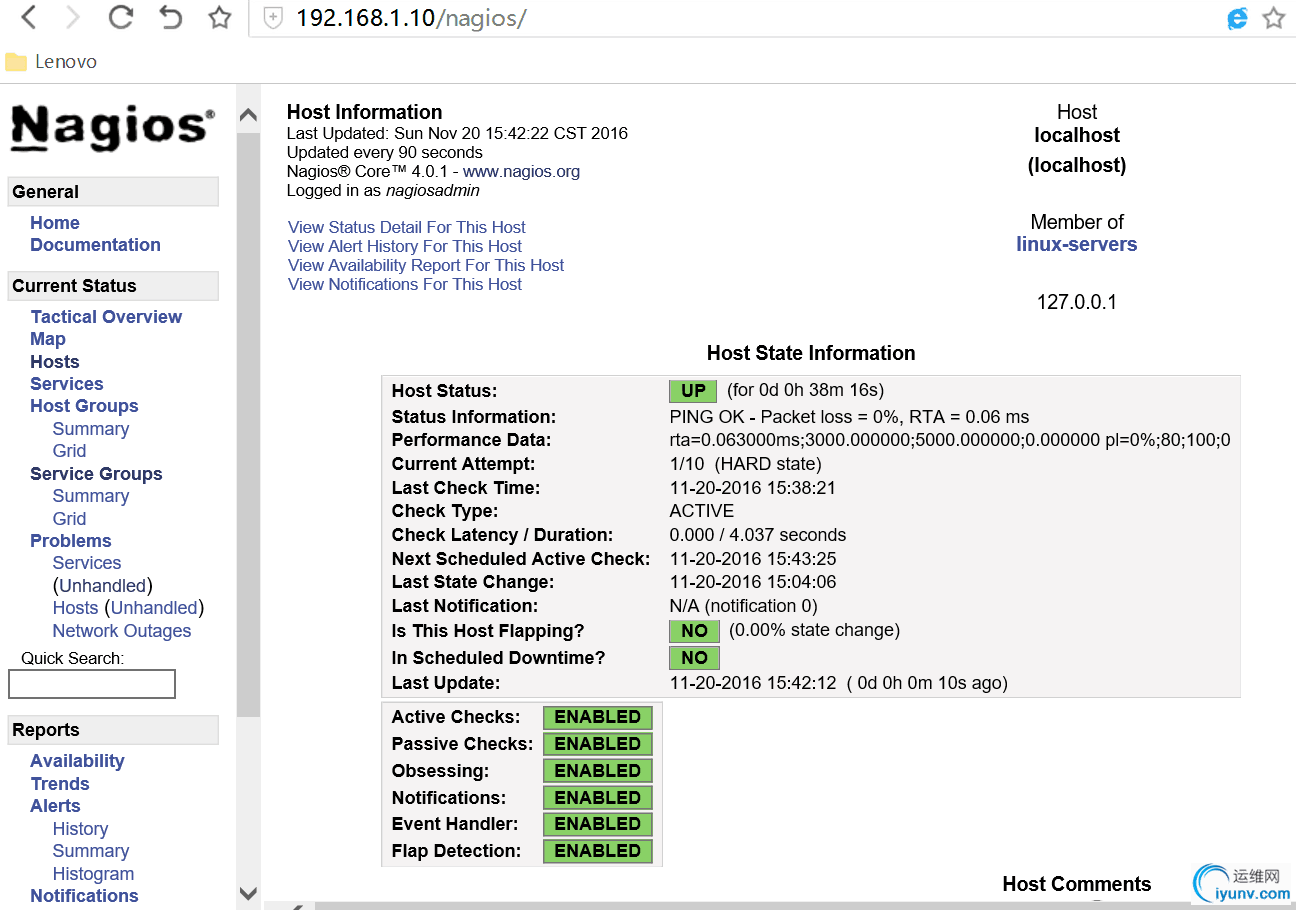This screenshot has height=910, width=1296.
Task: Open the Service Groups link
Action: click(96, 474)
